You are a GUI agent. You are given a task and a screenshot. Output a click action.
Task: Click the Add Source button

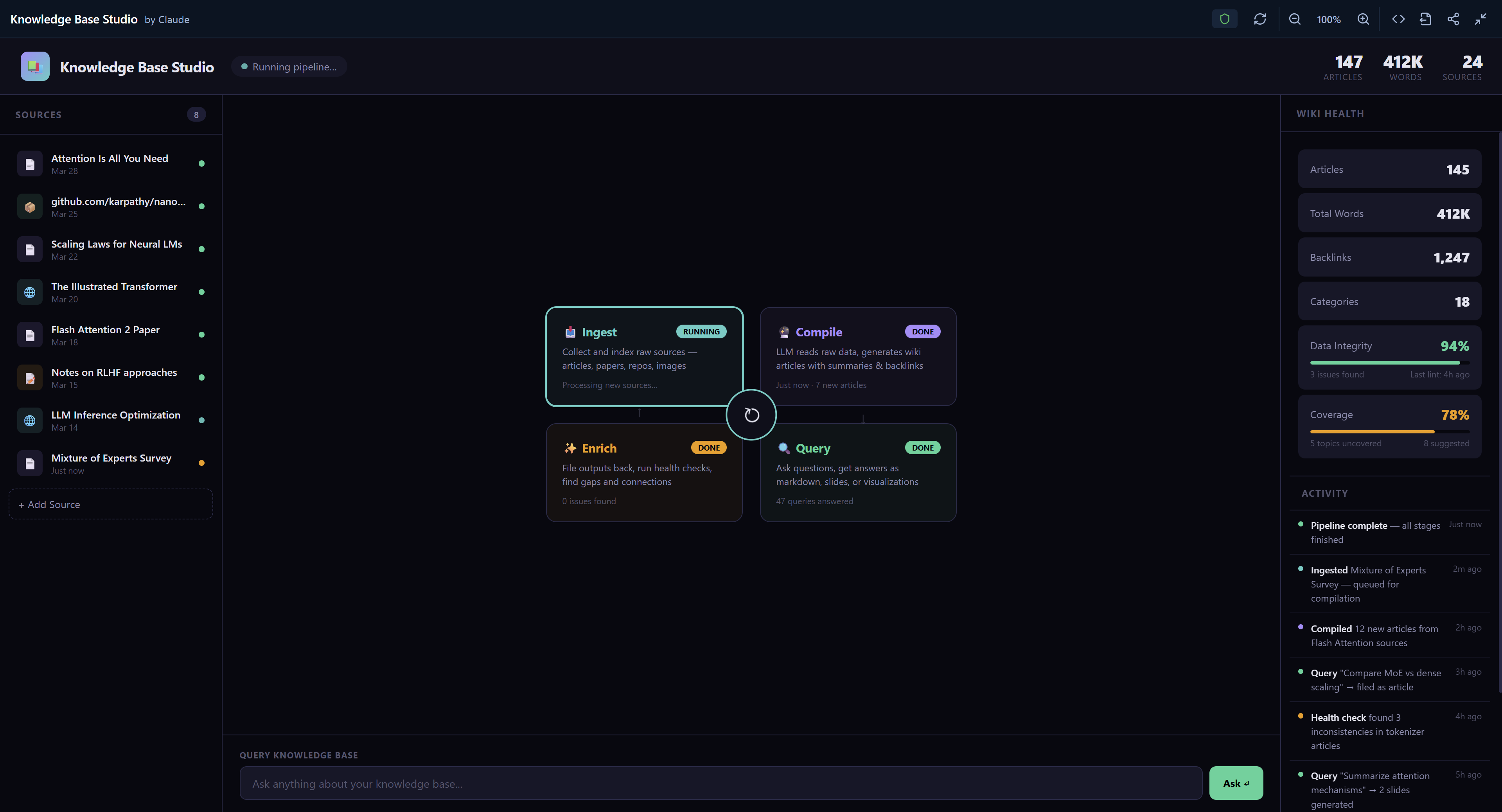tap(111, 504)
